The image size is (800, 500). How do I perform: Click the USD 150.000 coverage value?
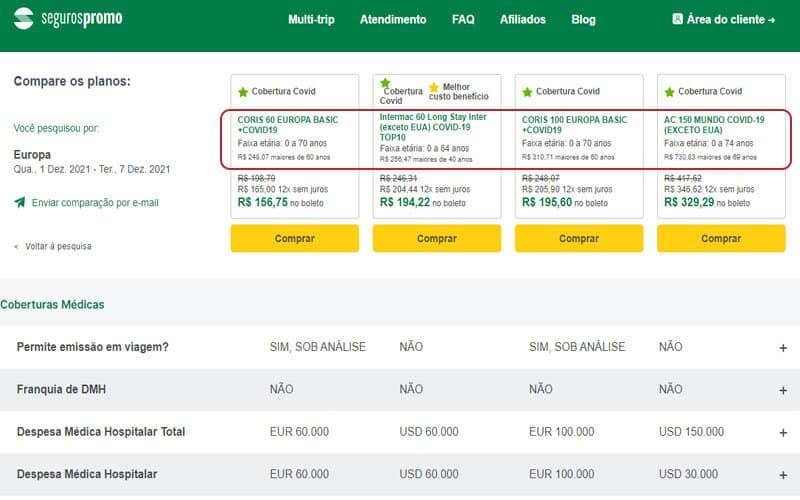click(691, 432)
